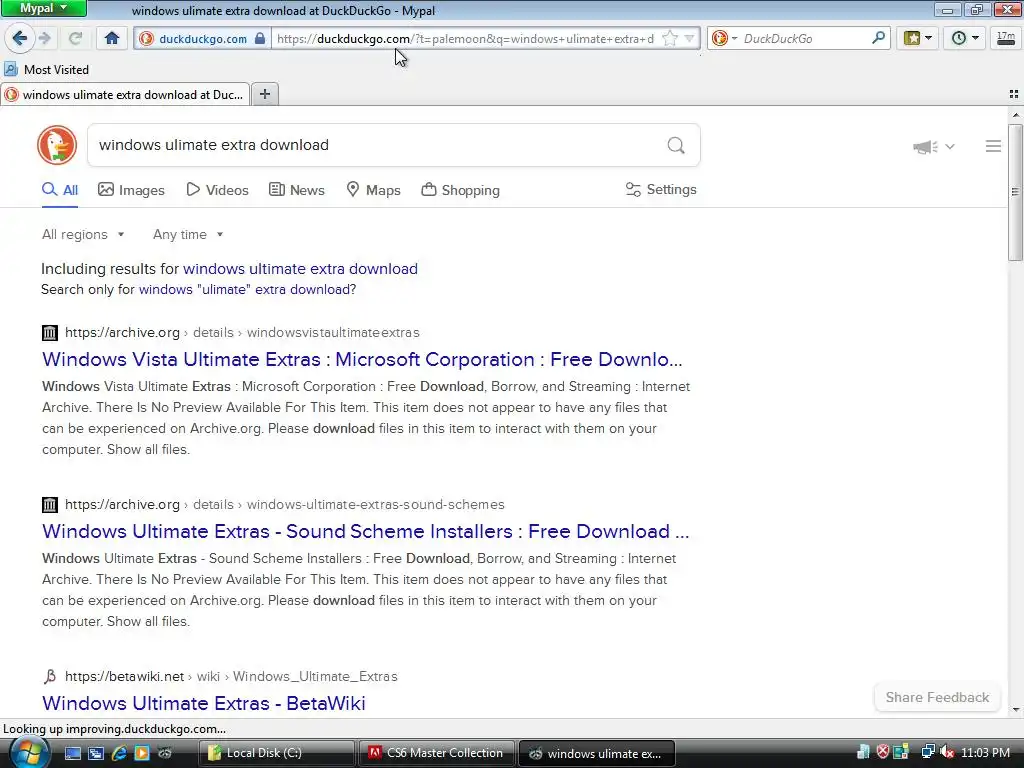This screenshot has width=1024, height=768.
Task: Open the Sound Scheme Installers result
Action: coord(366,531)
